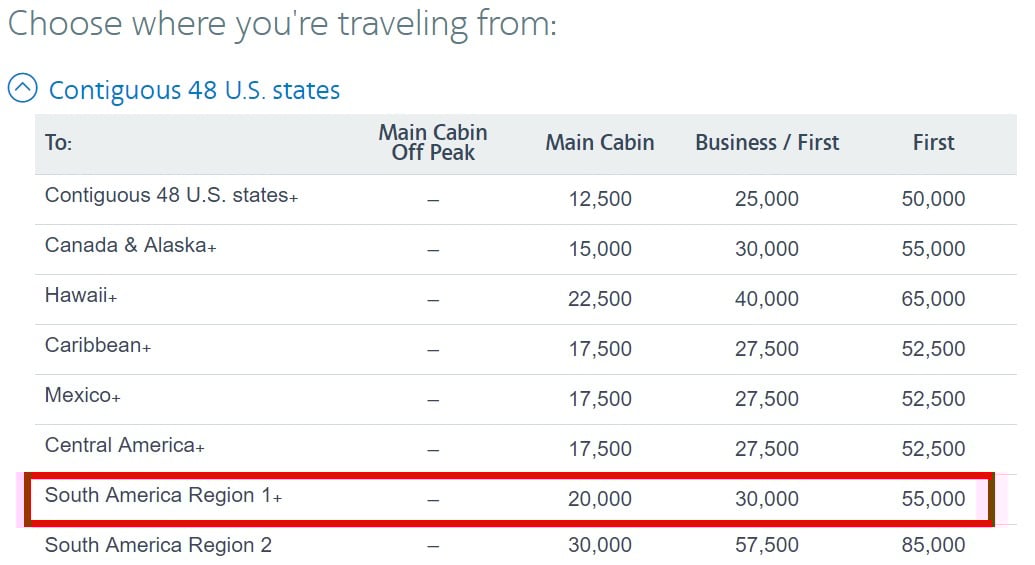Click the 57,500 Business / First value
The height and width of the screenshot is (565, 1035).
(767, 545)
